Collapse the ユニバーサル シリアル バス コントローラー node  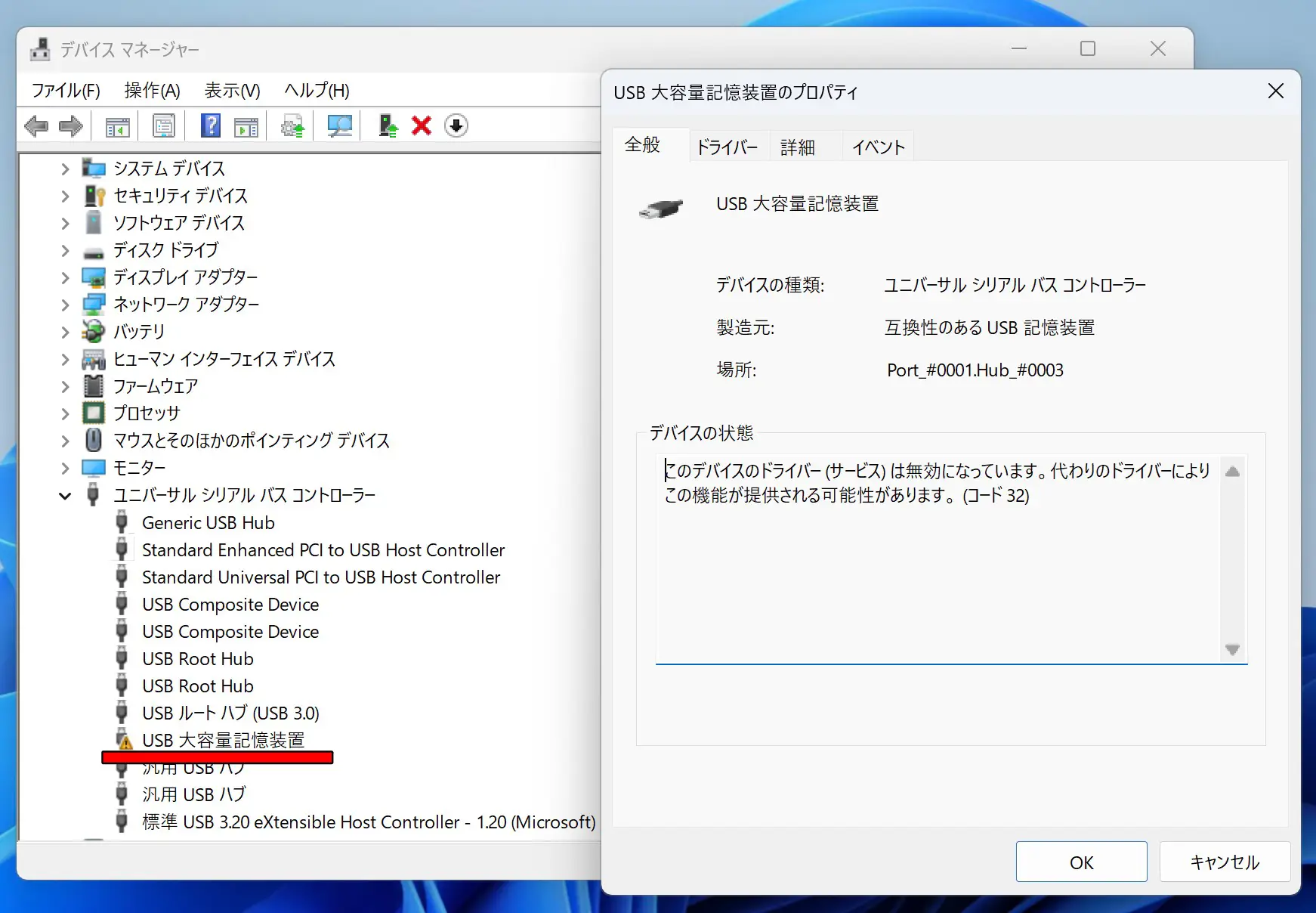point(65,495)
